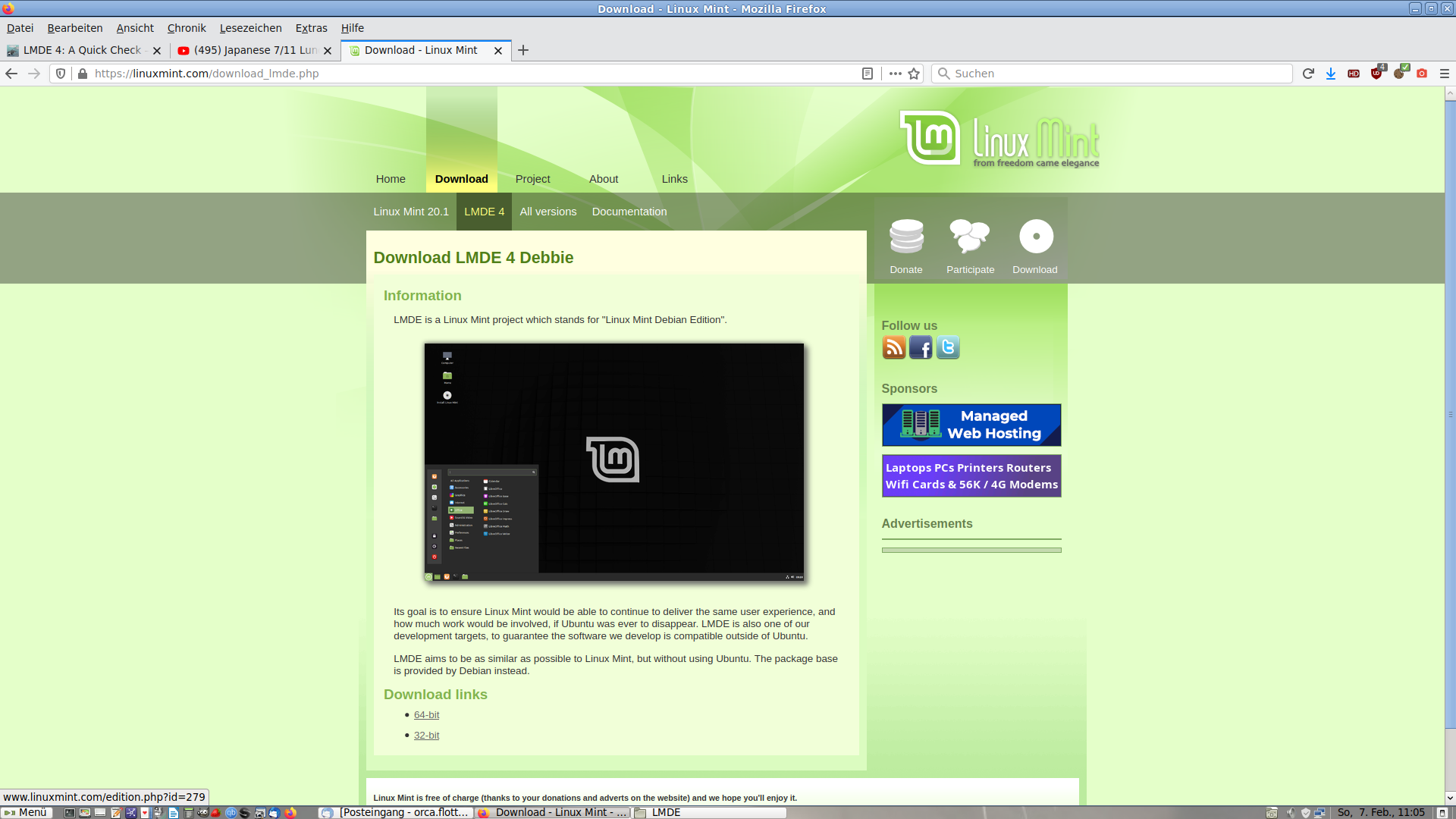Click the vertical page scrollbar thumb

(x=1450, y=413)
